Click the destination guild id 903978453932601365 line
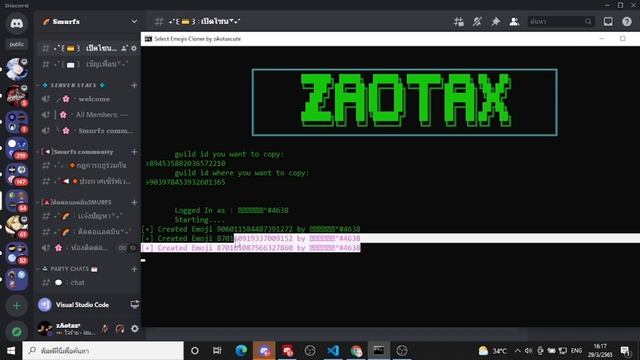The image size is (640, 360). 185,182
